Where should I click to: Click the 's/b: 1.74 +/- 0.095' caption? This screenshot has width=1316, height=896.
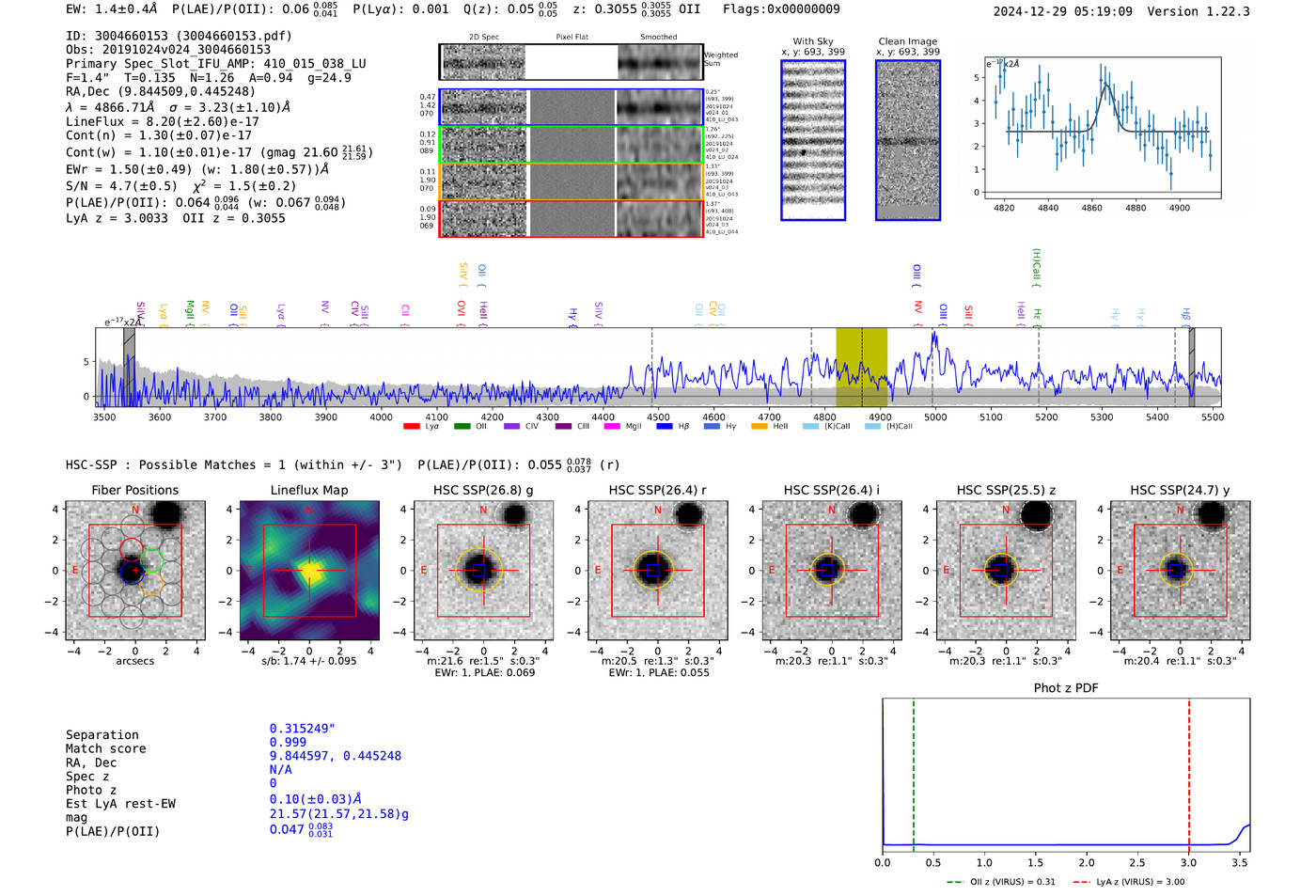309,661
